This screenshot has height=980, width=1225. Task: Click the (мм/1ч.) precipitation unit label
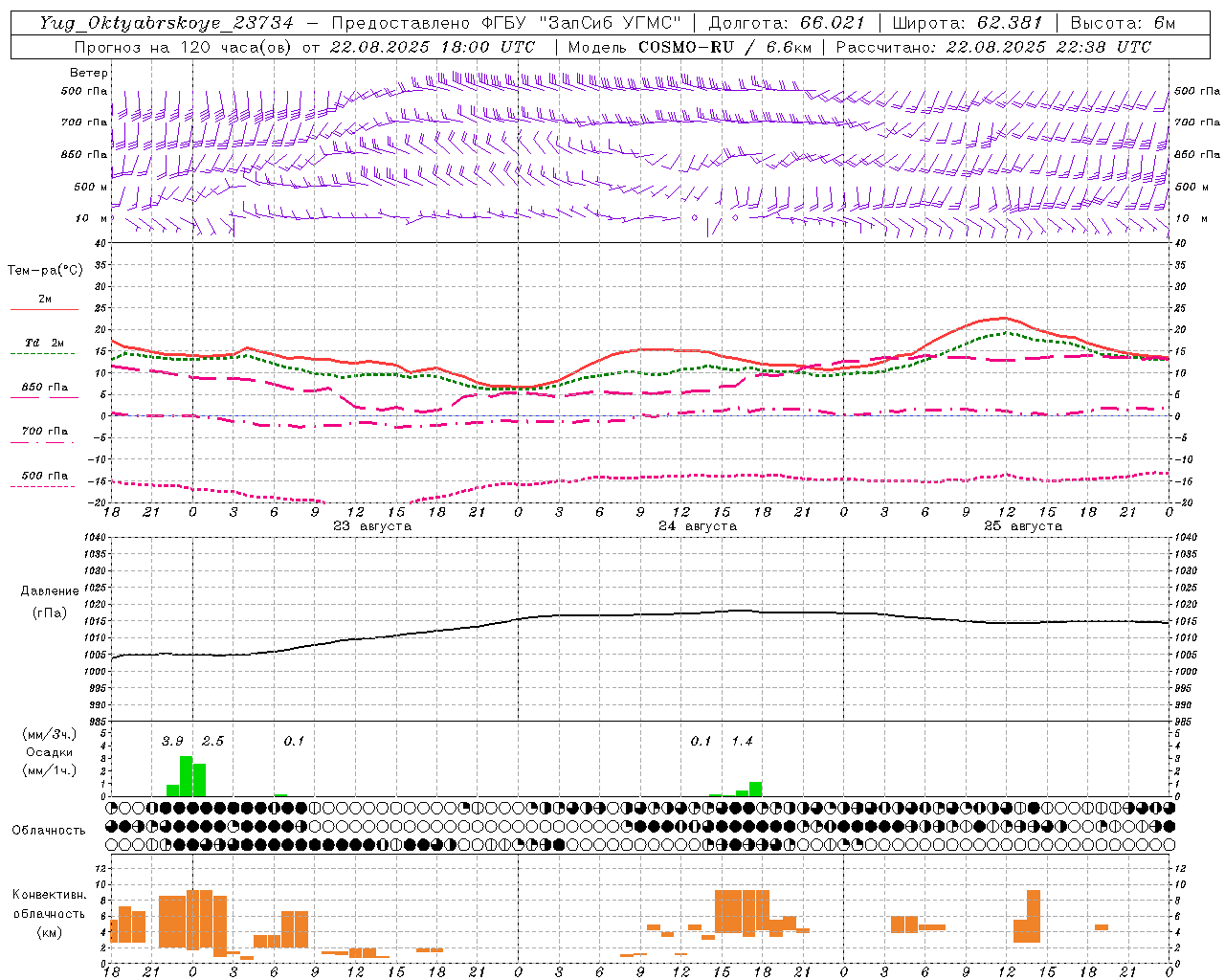[x=50, y=770]
